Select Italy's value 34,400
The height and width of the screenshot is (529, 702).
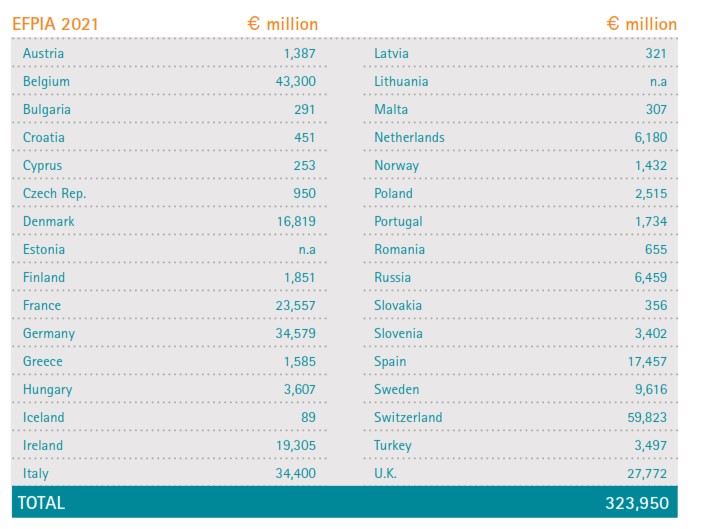click(295, 473)
